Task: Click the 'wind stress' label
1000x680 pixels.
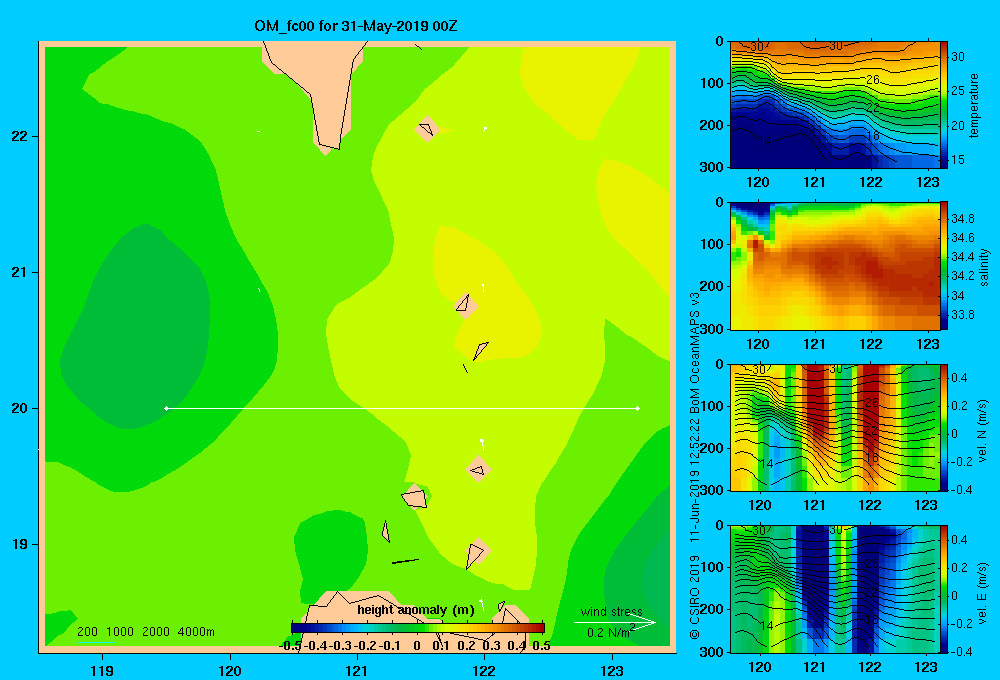Action: [x=612, y=611]
